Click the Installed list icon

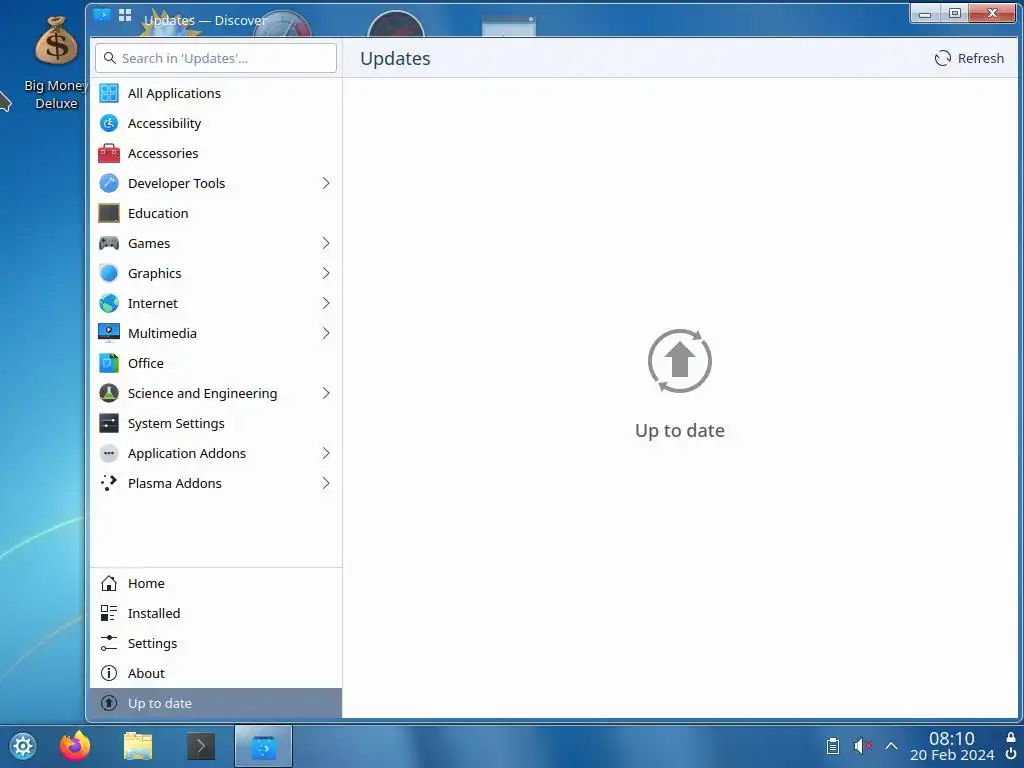pyautogui.click(x=109, y=613)
